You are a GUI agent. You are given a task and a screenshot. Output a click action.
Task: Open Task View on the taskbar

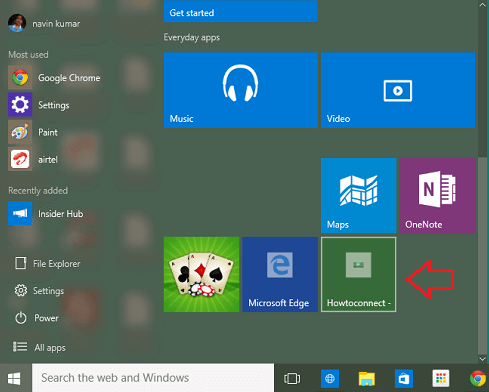point(292,378)
